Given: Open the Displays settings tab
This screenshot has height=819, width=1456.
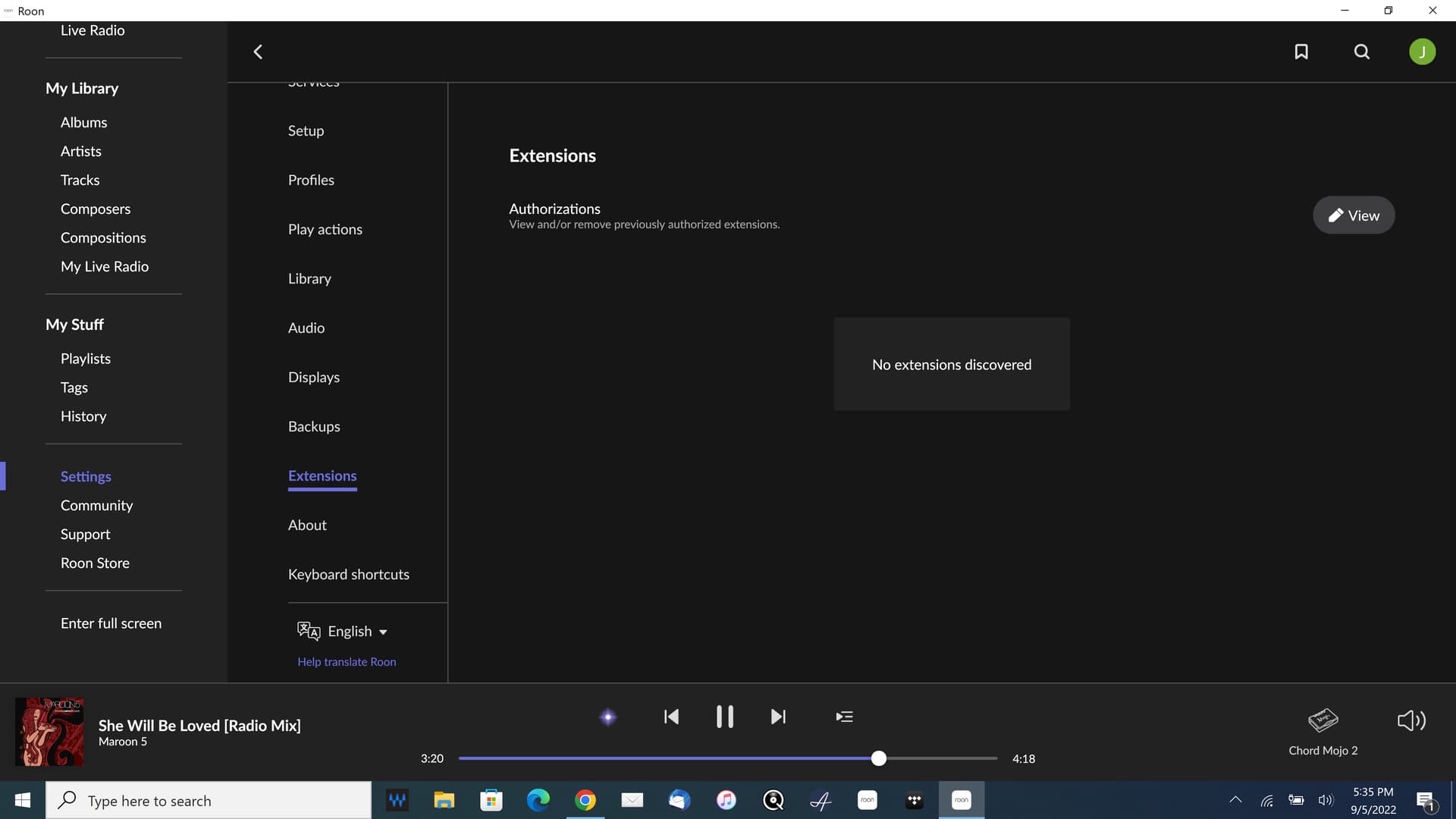Looking at the screenshot, I should [x=313, y=377].
